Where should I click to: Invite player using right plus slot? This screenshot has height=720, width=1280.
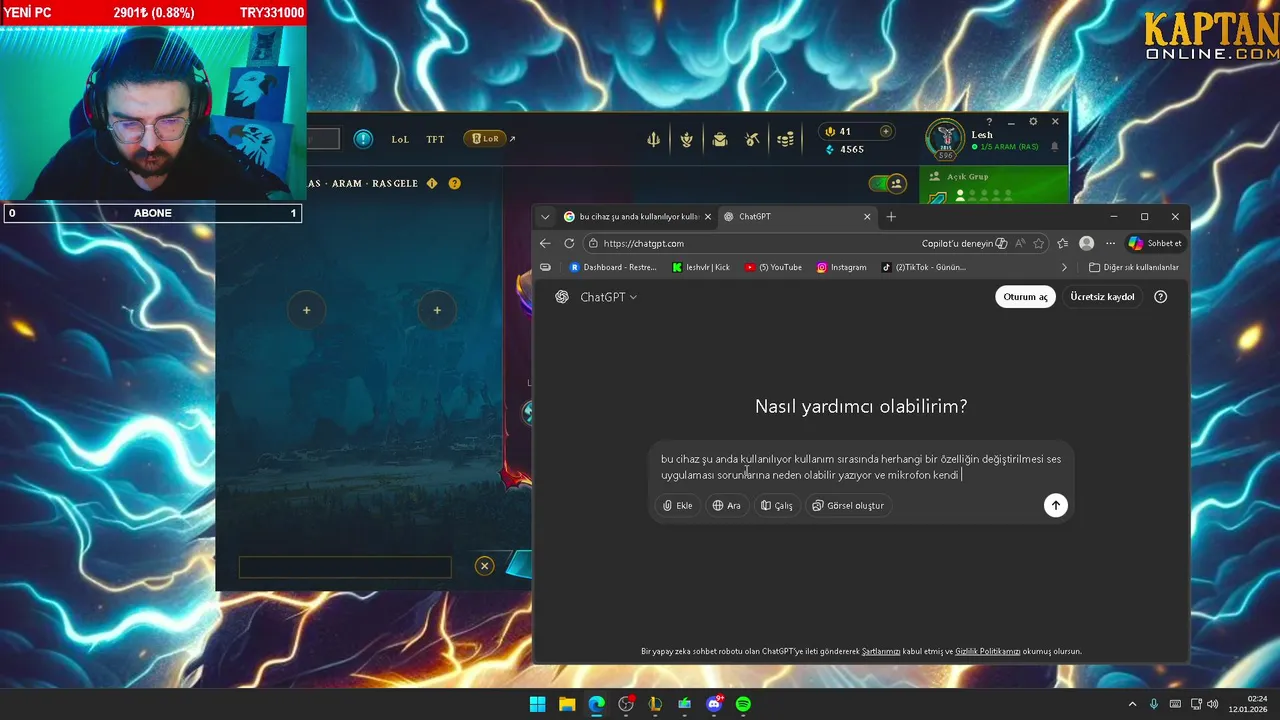(437, 310)
